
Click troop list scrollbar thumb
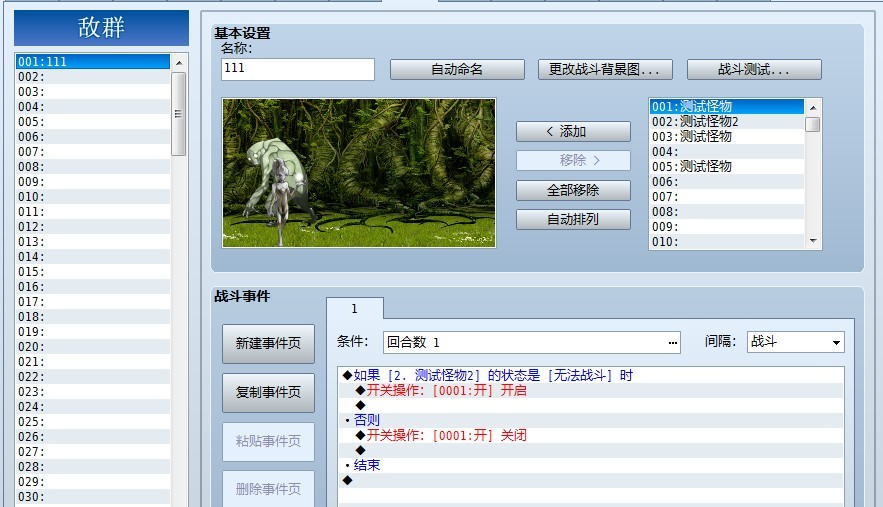pos(179,114)
